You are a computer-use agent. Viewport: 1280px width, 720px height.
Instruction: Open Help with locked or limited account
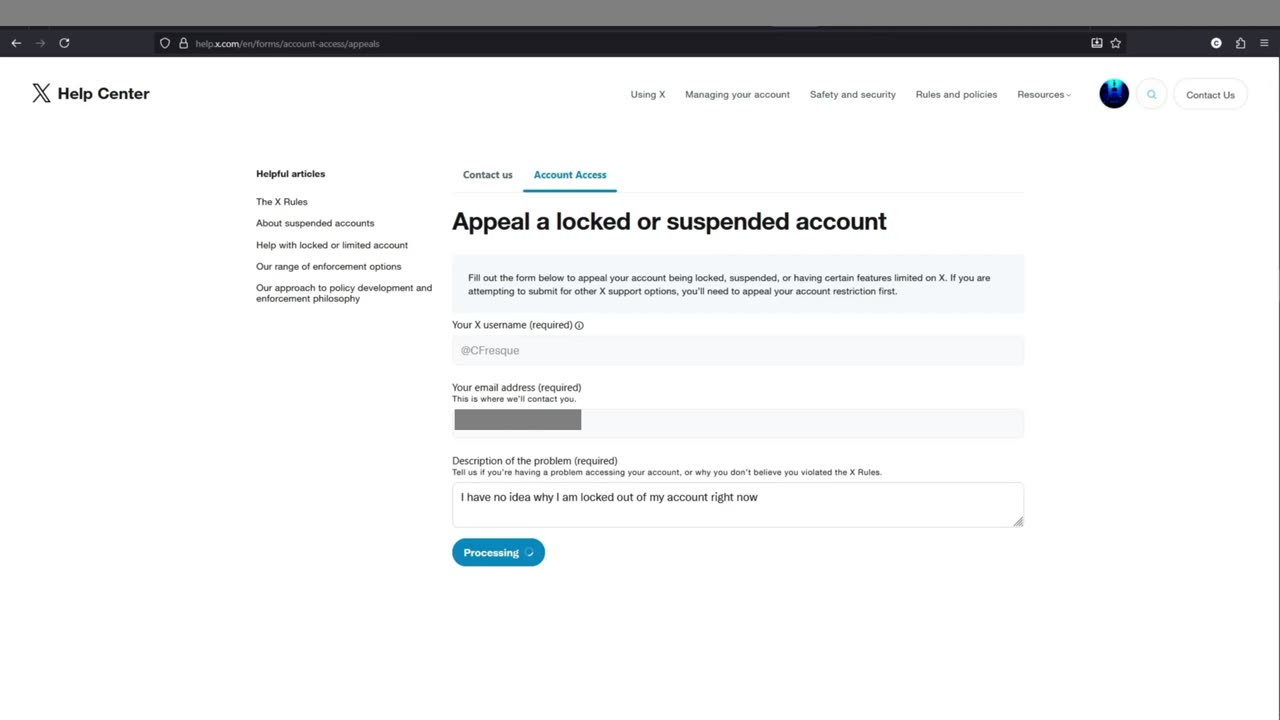pos(332,245)
